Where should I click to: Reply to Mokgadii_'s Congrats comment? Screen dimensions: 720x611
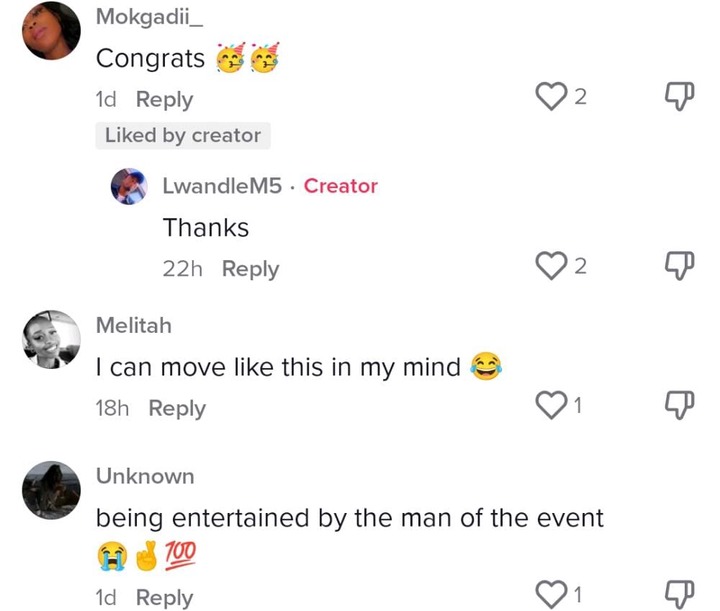(164, 100)
